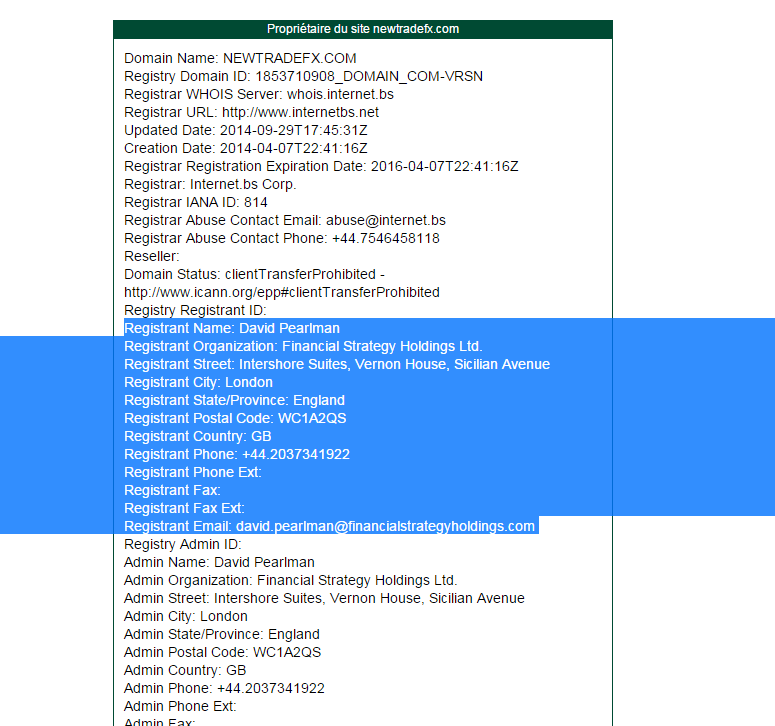
Task: Click the abuse@internet.bs email address
Action: [386, 220]
